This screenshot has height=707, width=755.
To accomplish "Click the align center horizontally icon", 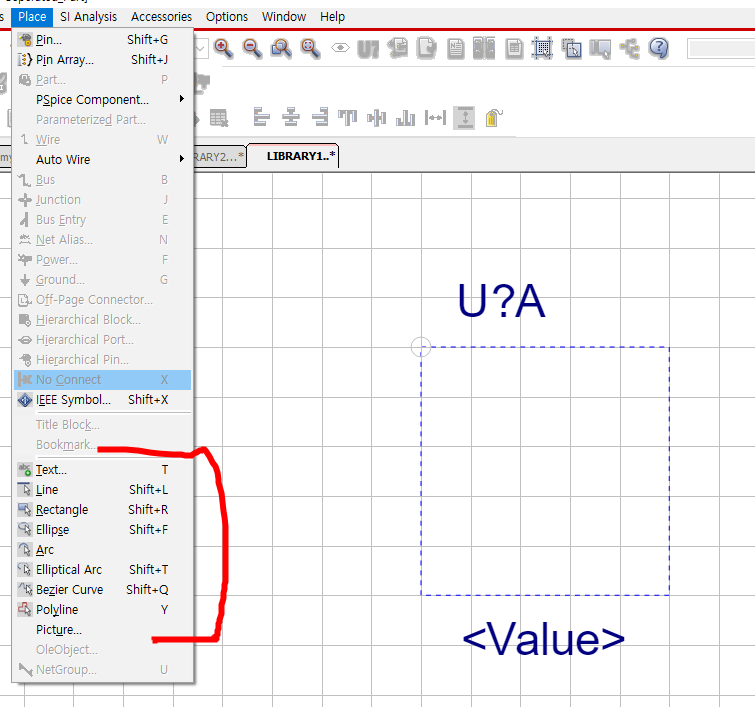I will [x=291, y=118].
